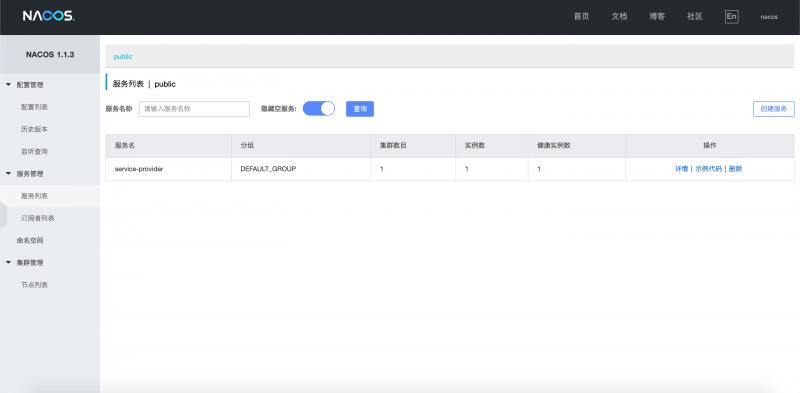Image resolution: width=800 pixels, height=393 pixels.
Task: Open 订阅者列表 in the sidebar
Action: point(38,218)
